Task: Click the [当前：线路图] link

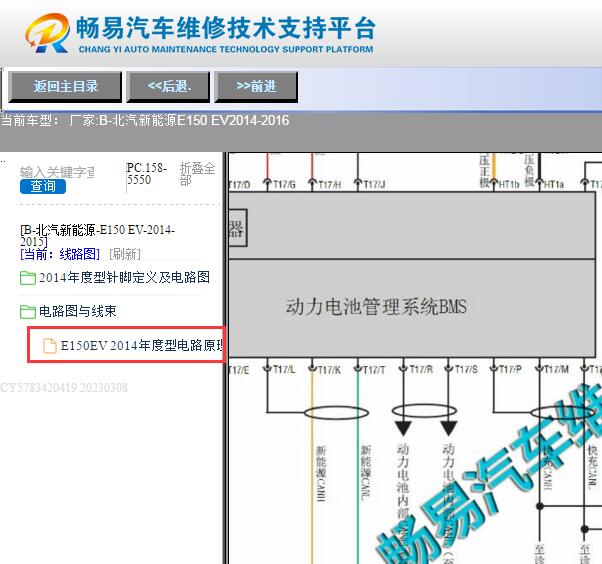Action: coord(60,254)
